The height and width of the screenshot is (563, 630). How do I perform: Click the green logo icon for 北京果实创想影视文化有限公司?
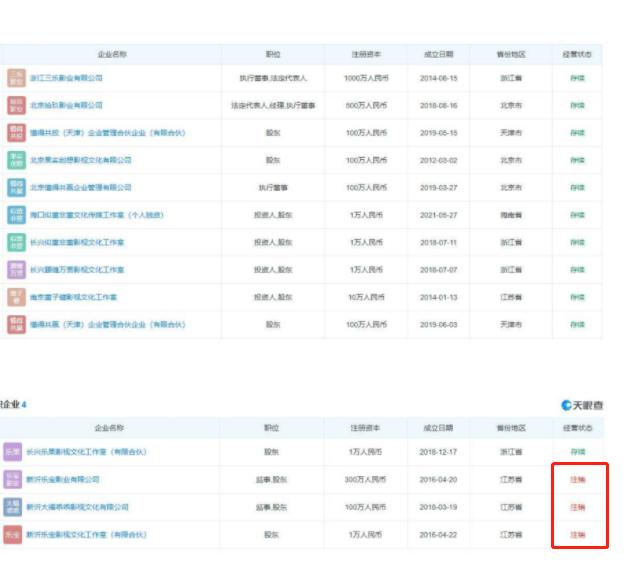point(16,160)
